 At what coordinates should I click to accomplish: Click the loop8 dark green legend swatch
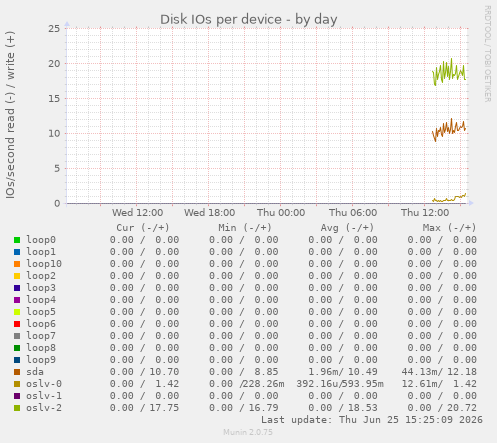coord(17,348)
